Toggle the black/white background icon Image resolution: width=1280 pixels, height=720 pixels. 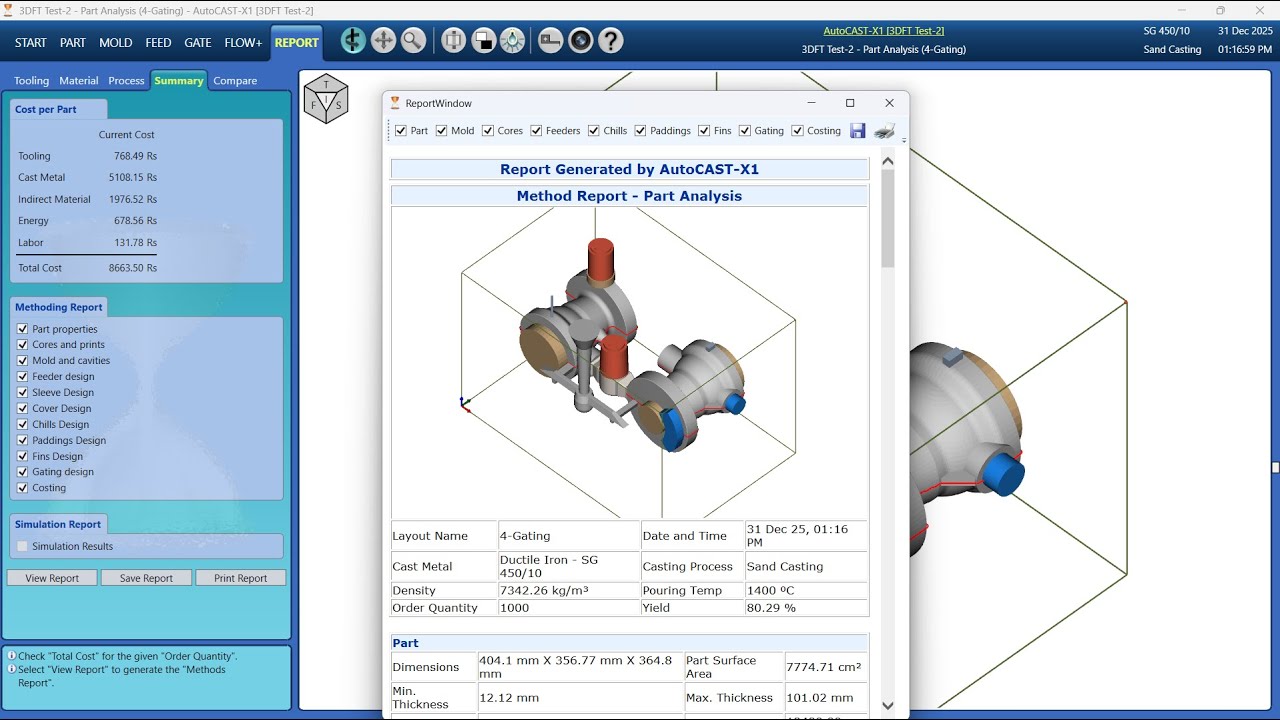click(483, 41)
